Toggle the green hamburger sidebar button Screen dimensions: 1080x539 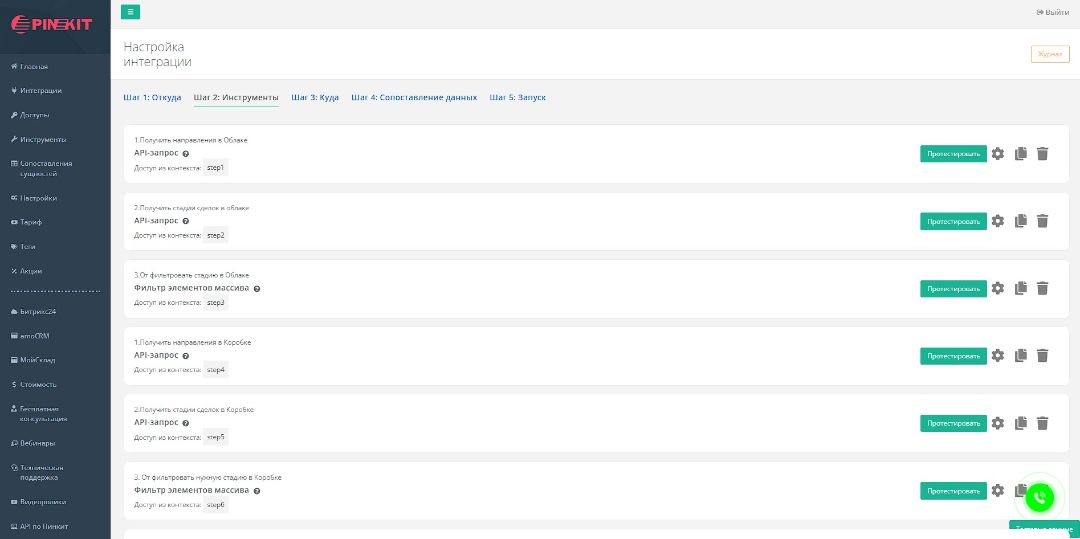(x=130, y=12)
